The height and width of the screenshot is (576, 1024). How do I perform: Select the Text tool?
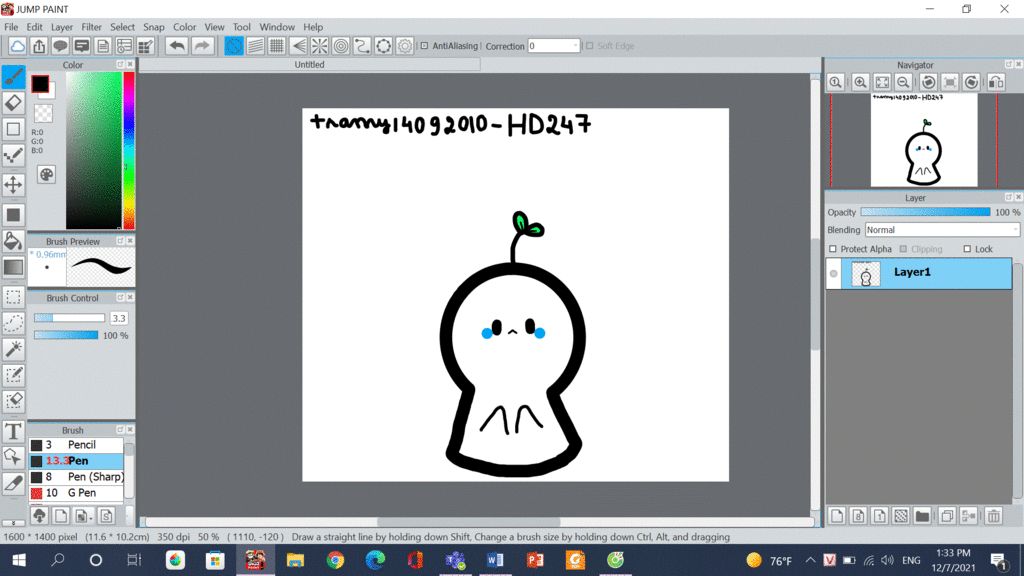tap(13, 431)
